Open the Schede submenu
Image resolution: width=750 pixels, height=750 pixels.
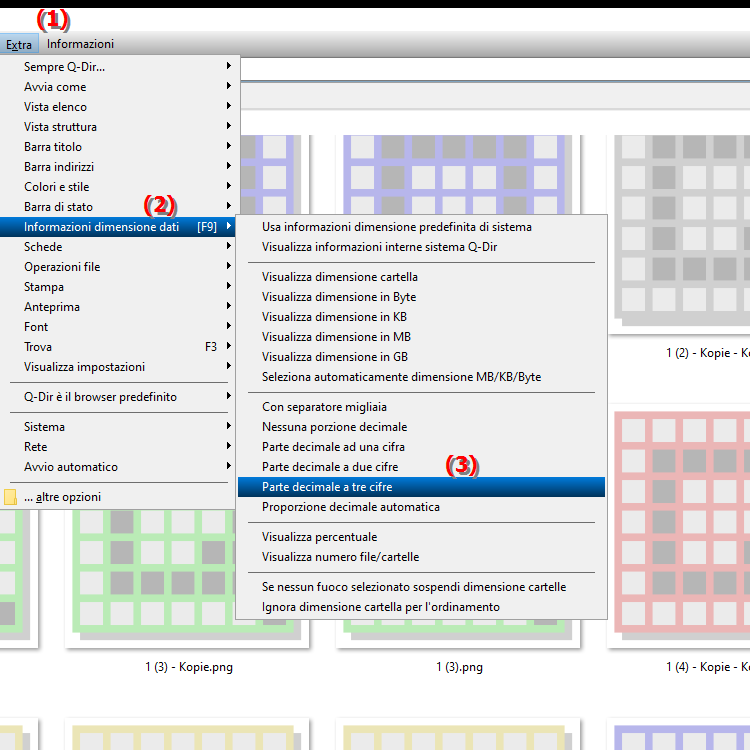pyautogui.click(x=118, y=247)
